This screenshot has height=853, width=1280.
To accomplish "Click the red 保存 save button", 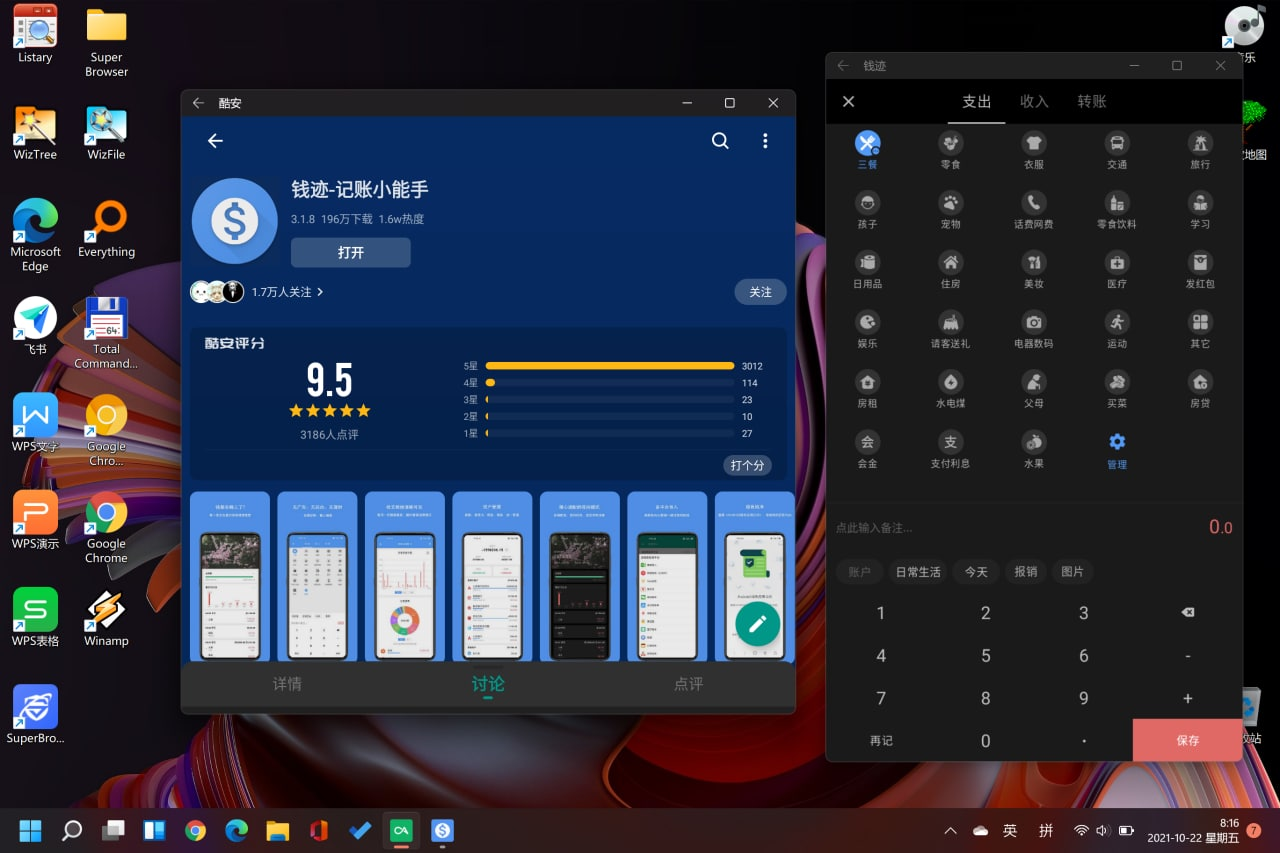I will 1187,740.
